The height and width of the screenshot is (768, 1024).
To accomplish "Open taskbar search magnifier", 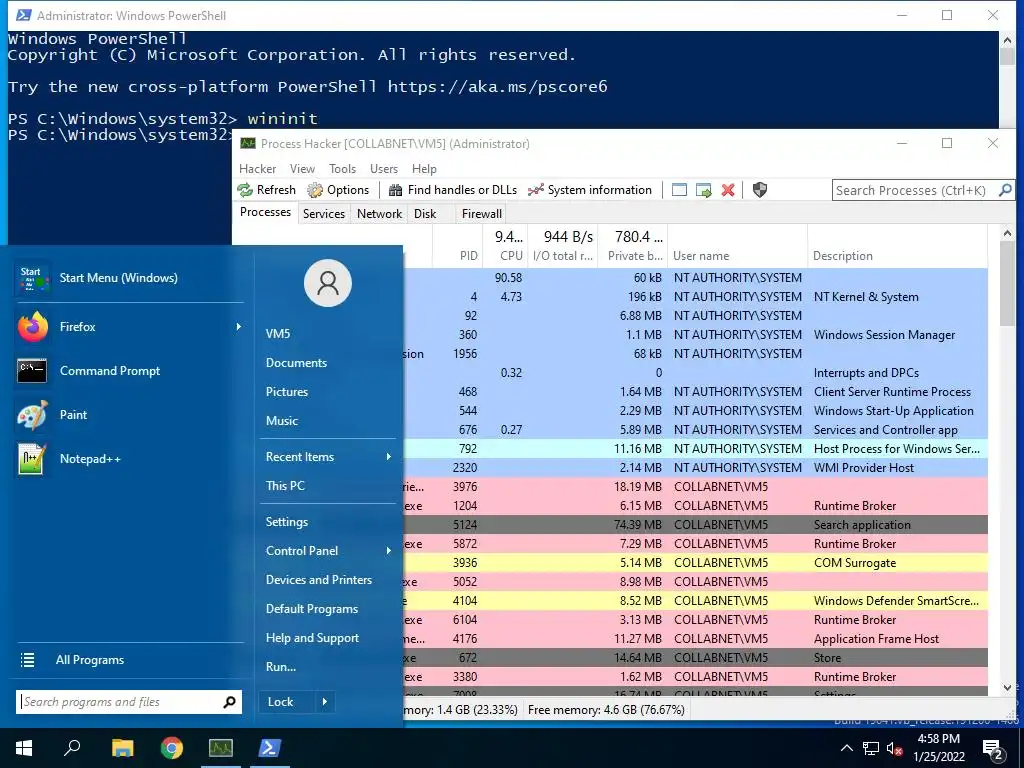I will pyautogui.click(x=72, y=748).
